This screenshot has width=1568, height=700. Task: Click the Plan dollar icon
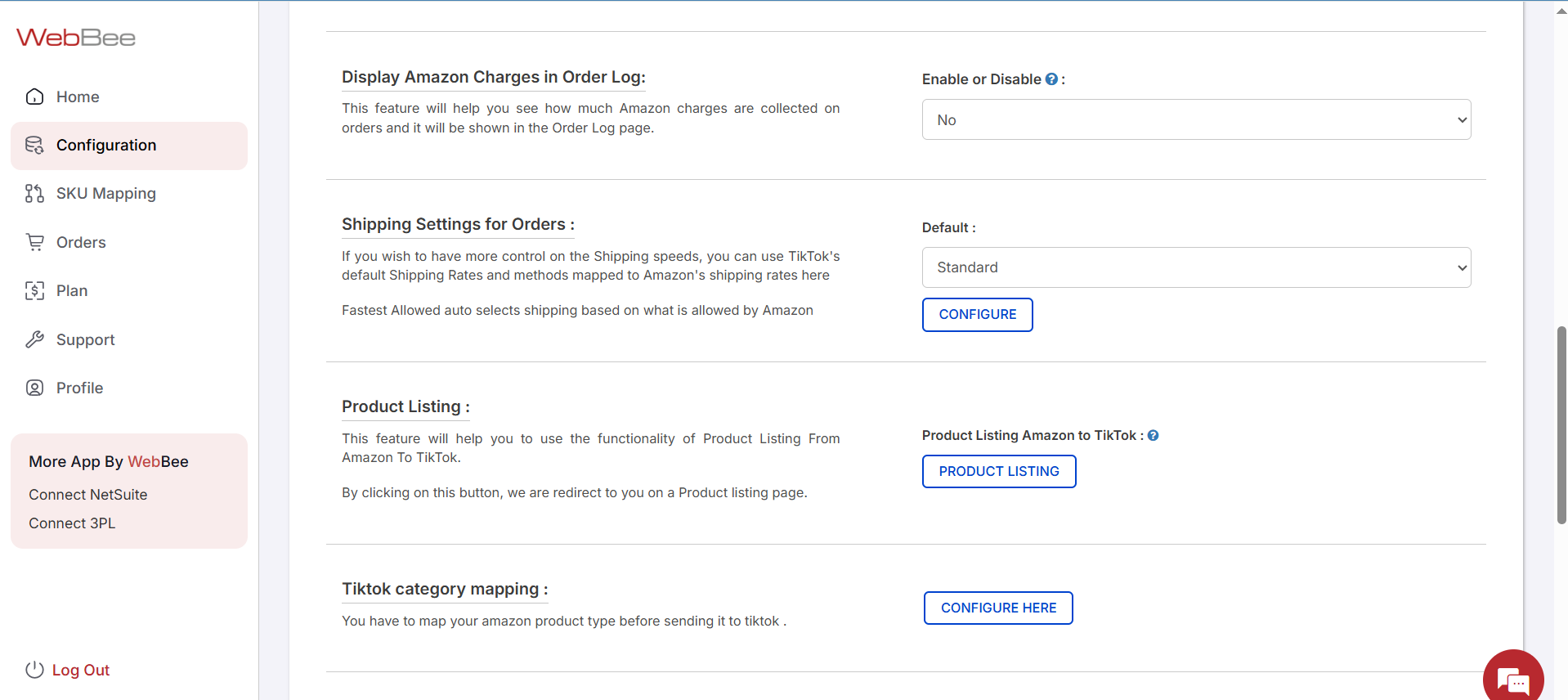[34, 291]
